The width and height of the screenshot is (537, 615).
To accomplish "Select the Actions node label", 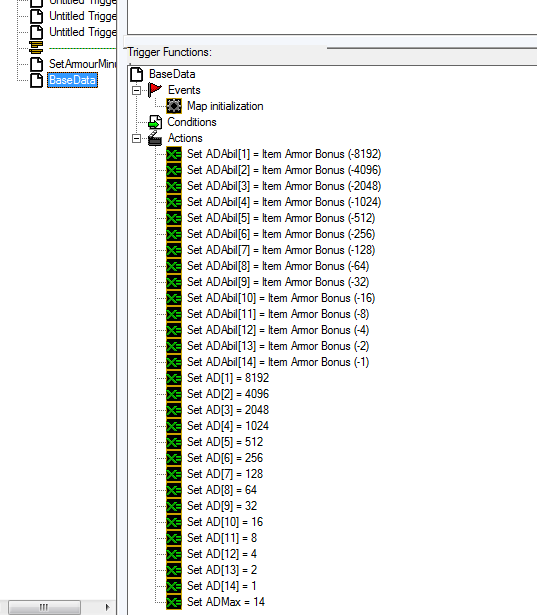I will point(185,138).
